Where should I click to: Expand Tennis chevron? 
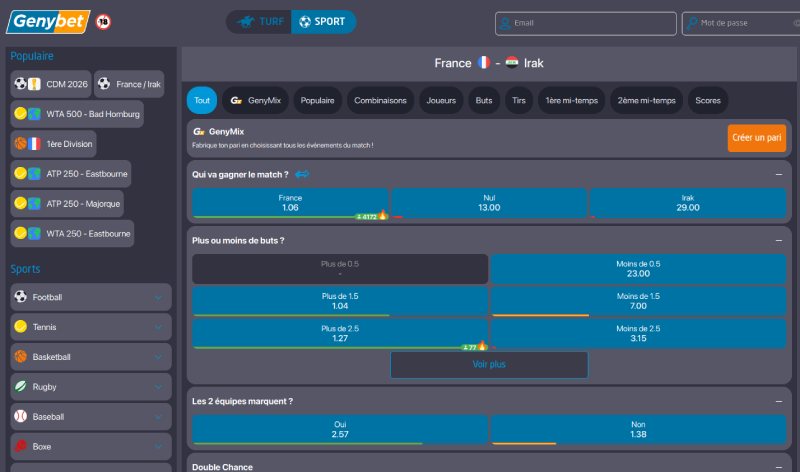click(x=159, y=327)
